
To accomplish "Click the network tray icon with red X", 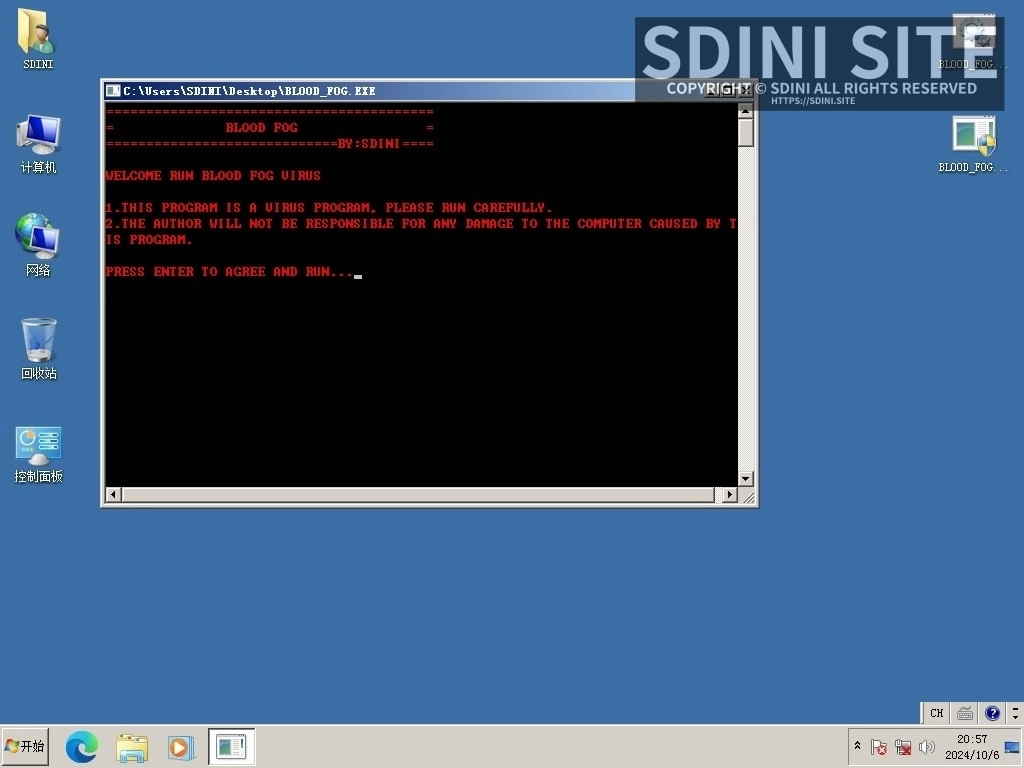I will pyautogui.click(x=903, y=746).
